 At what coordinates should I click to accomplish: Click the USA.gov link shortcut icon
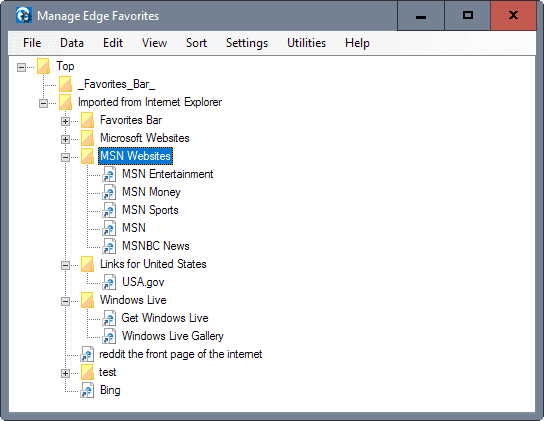[109, 282]
